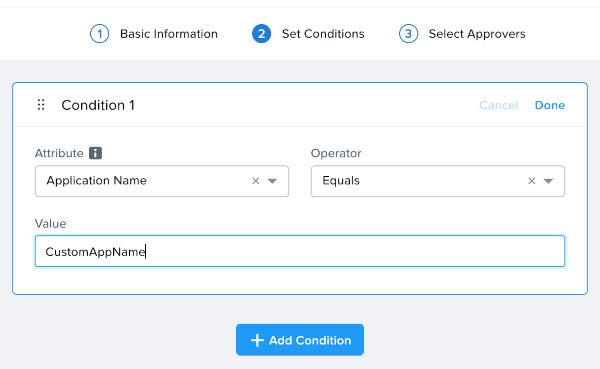Screen dimensions: 600x369
Task: Click step 1 circle icon
Action: click(99, 34)
